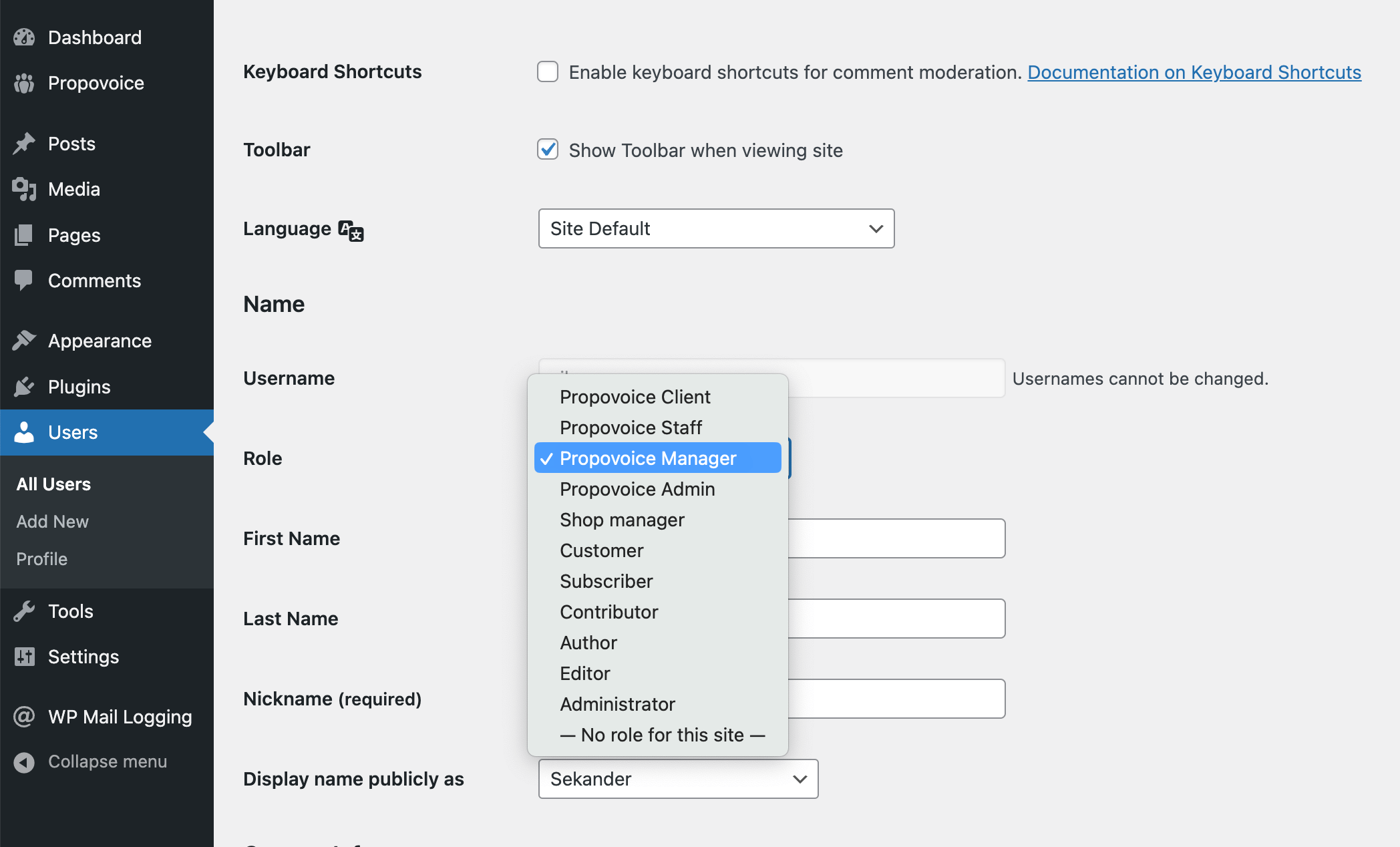Open Users menu
Viewport: 1400px width, 847px height.
(x=107, y=432)
